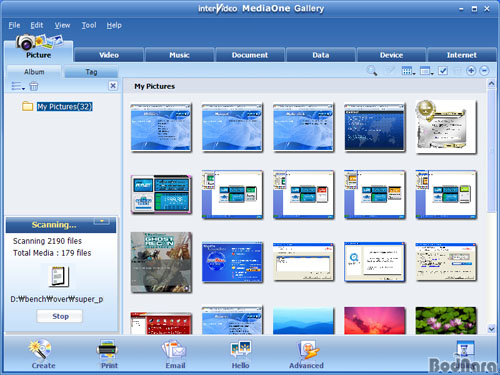
Task: Select the gold medal certificate thumbnail
Action: 446,127
